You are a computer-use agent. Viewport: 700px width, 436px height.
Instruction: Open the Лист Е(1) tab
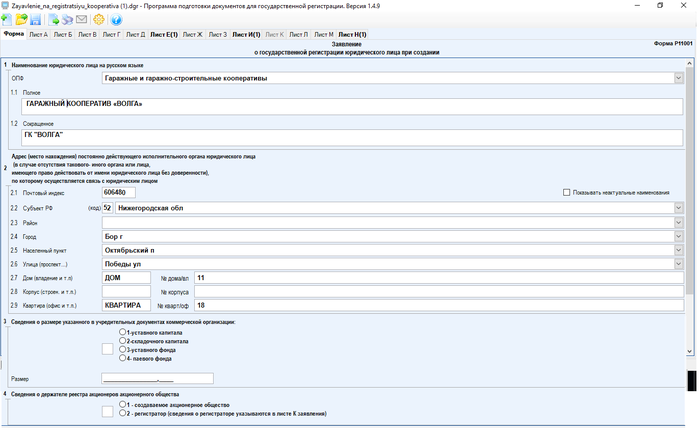tap(163, 34)
